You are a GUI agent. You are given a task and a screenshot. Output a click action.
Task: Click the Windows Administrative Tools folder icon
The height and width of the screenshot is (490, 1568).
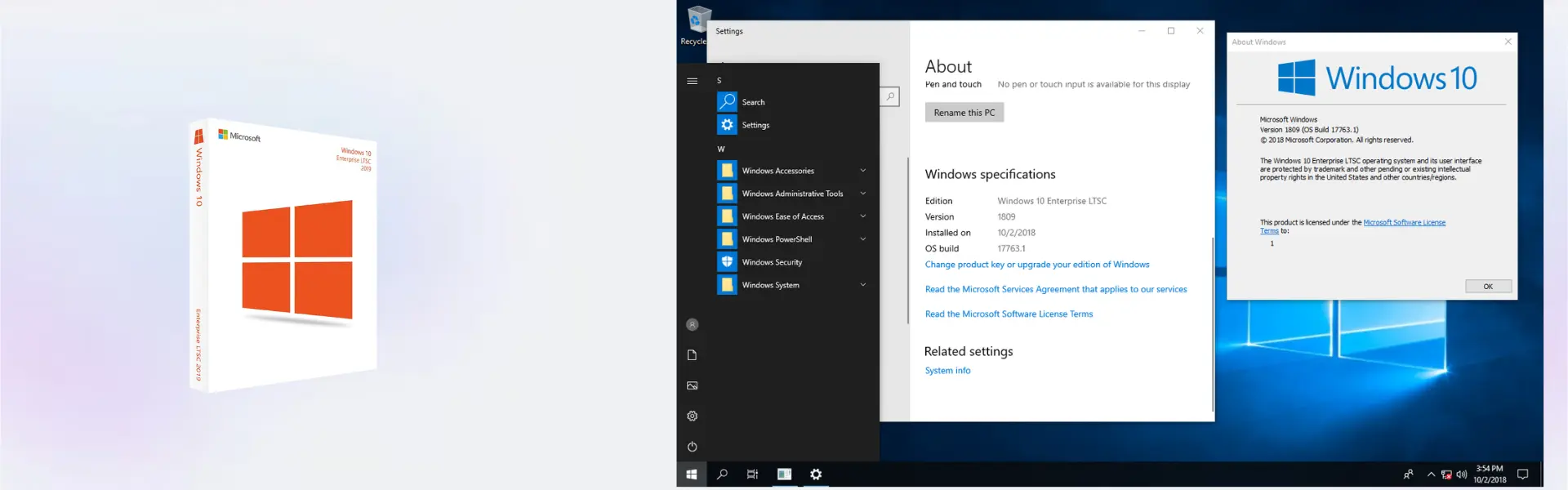(x=727, y=194)
